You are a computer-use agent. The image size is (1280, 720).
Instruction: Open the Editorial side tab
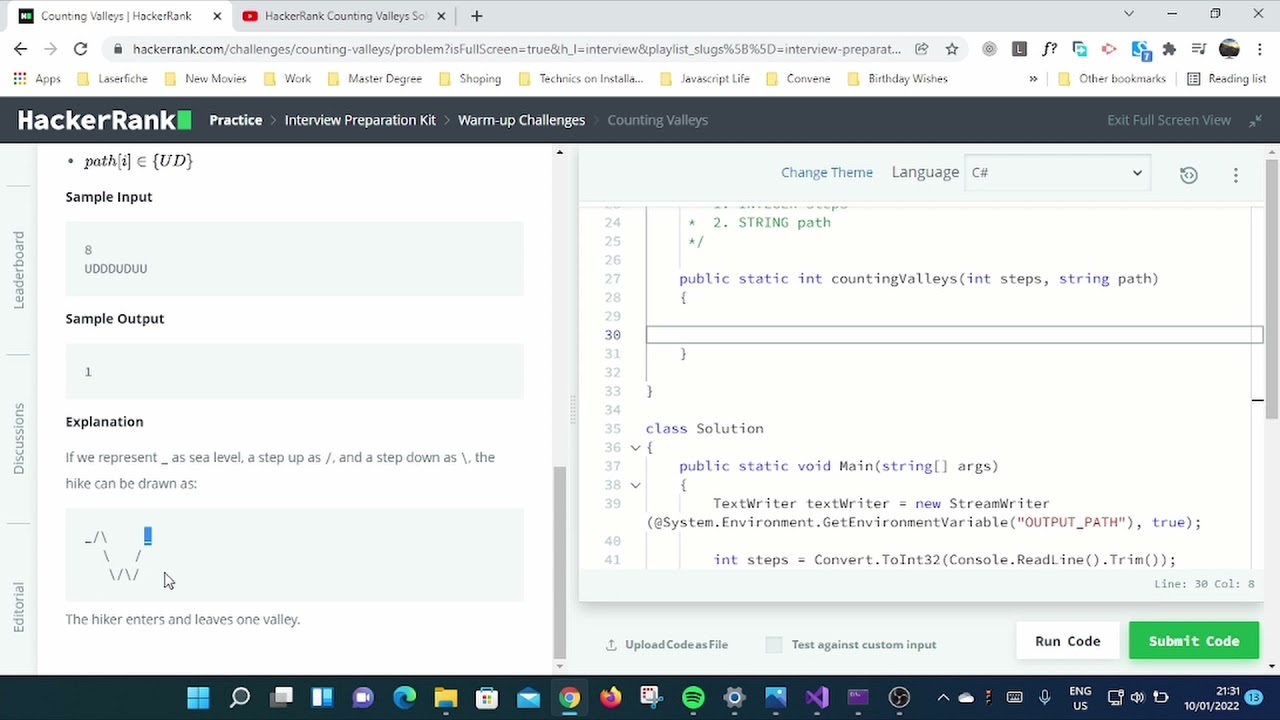tap(18, 607)
